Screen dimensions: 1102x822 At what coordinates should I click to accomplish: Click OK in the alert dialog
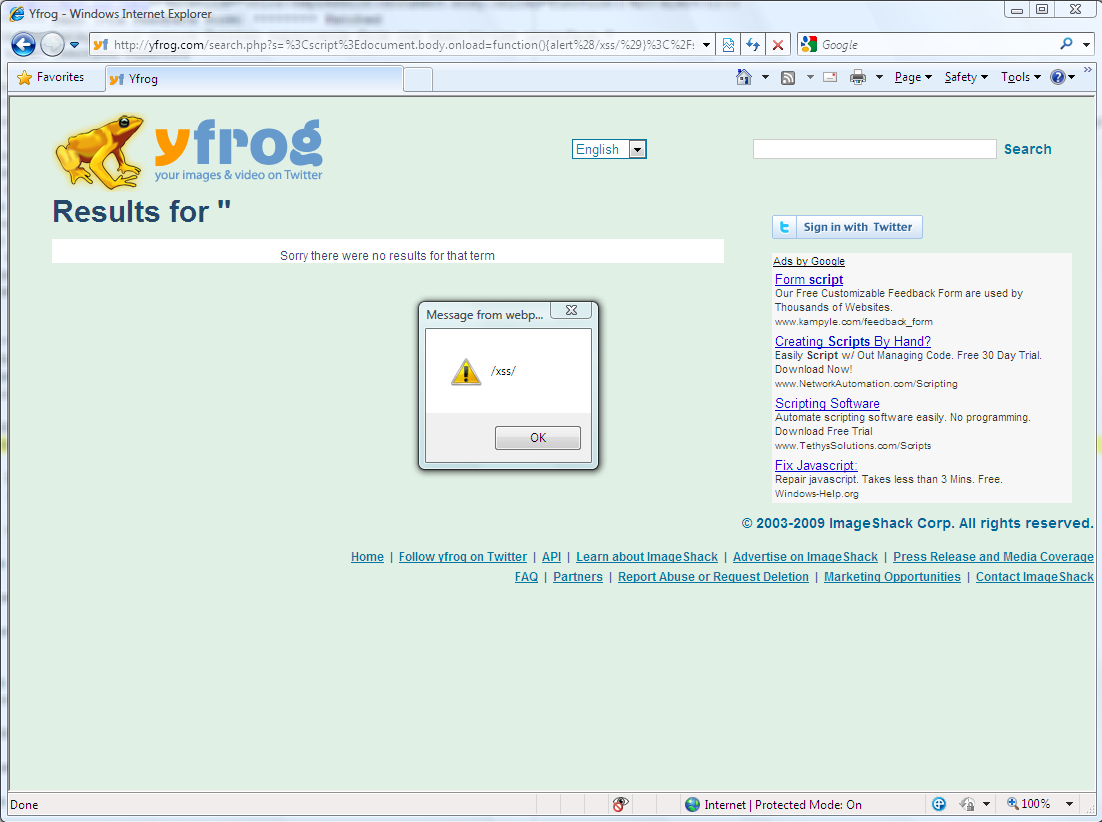(538, 438)
